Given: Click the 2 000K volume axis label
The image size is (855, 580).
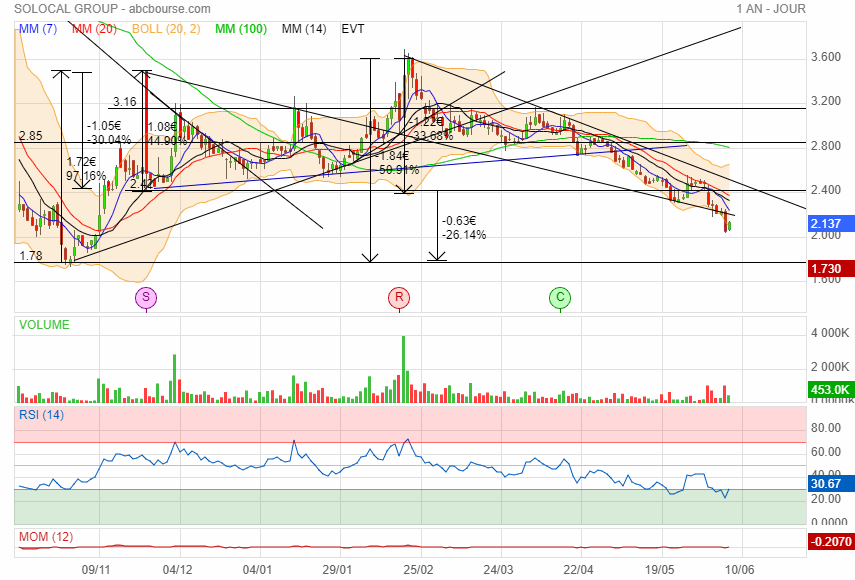Looking at the screenshot, I should point(830,367).
